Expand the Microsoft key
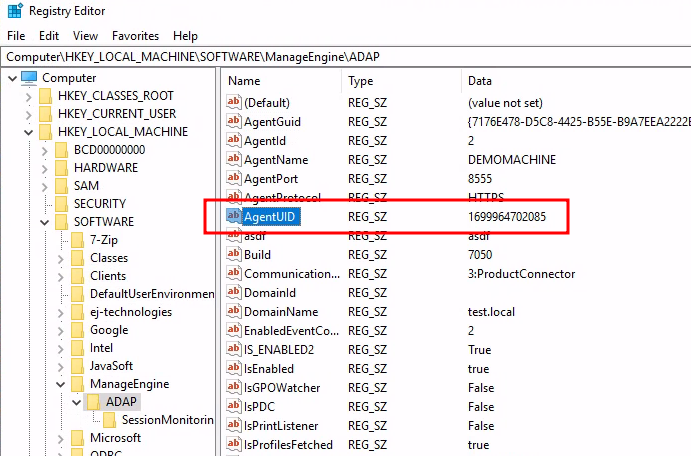 coord(61,439)
